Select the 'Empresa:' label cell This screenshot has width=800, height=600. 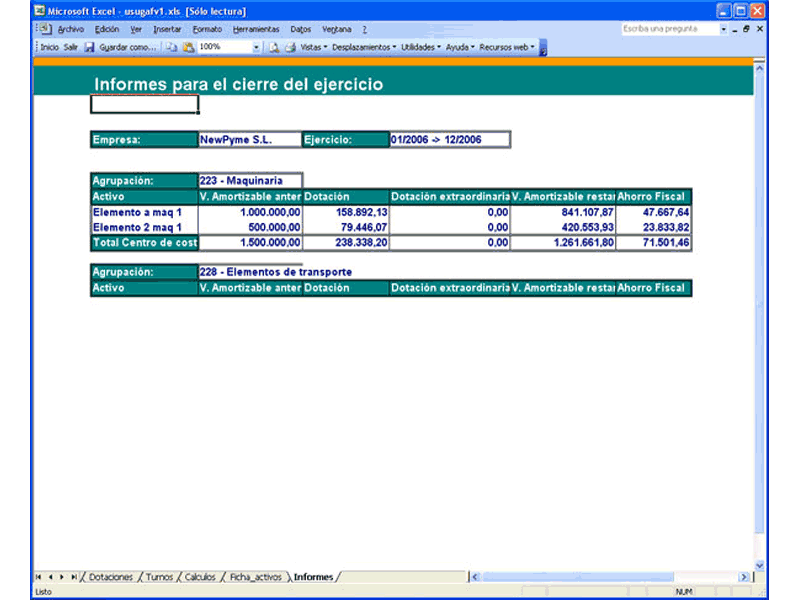click(x=144, y=140)
